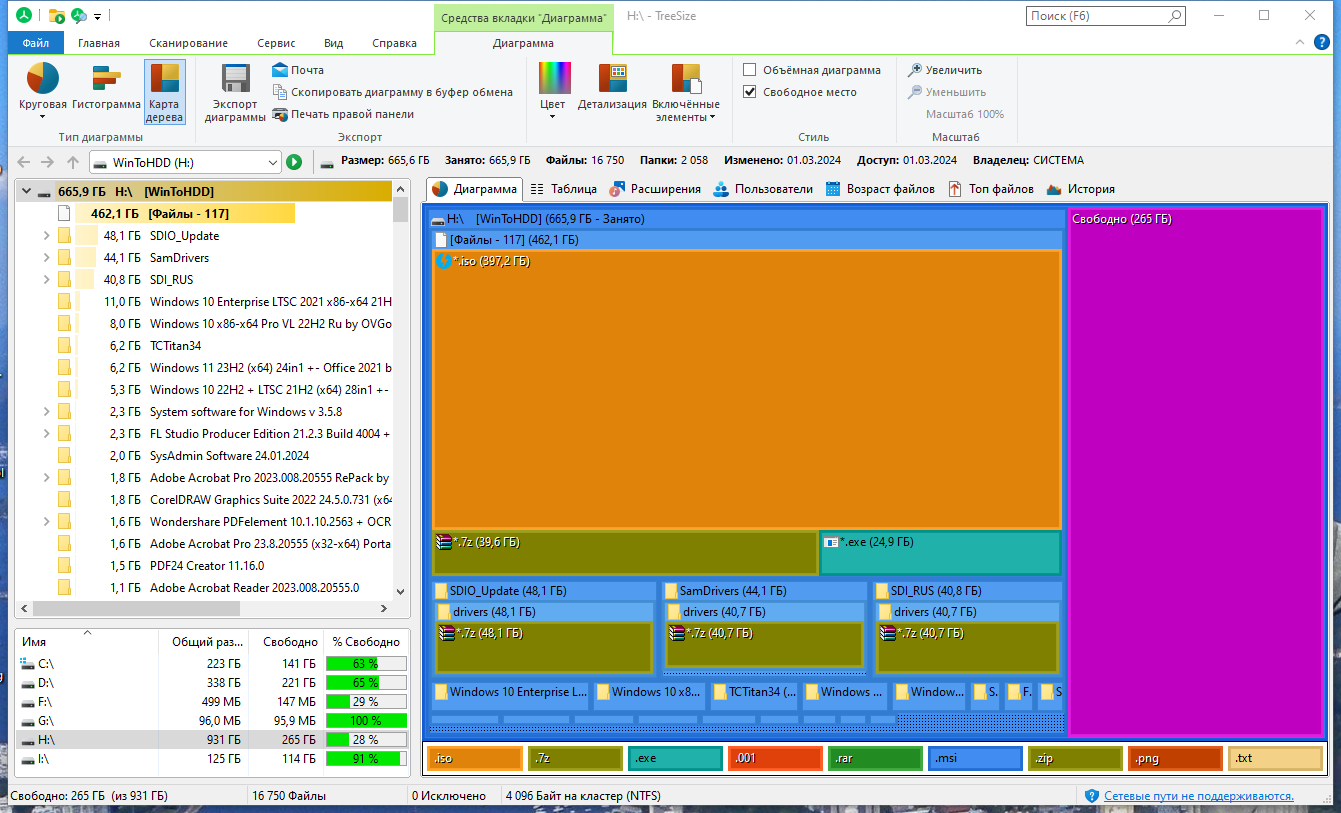Click the Увеличить zoom-in icon
This screenshot has width=1341, height=813.
point(914,70)
